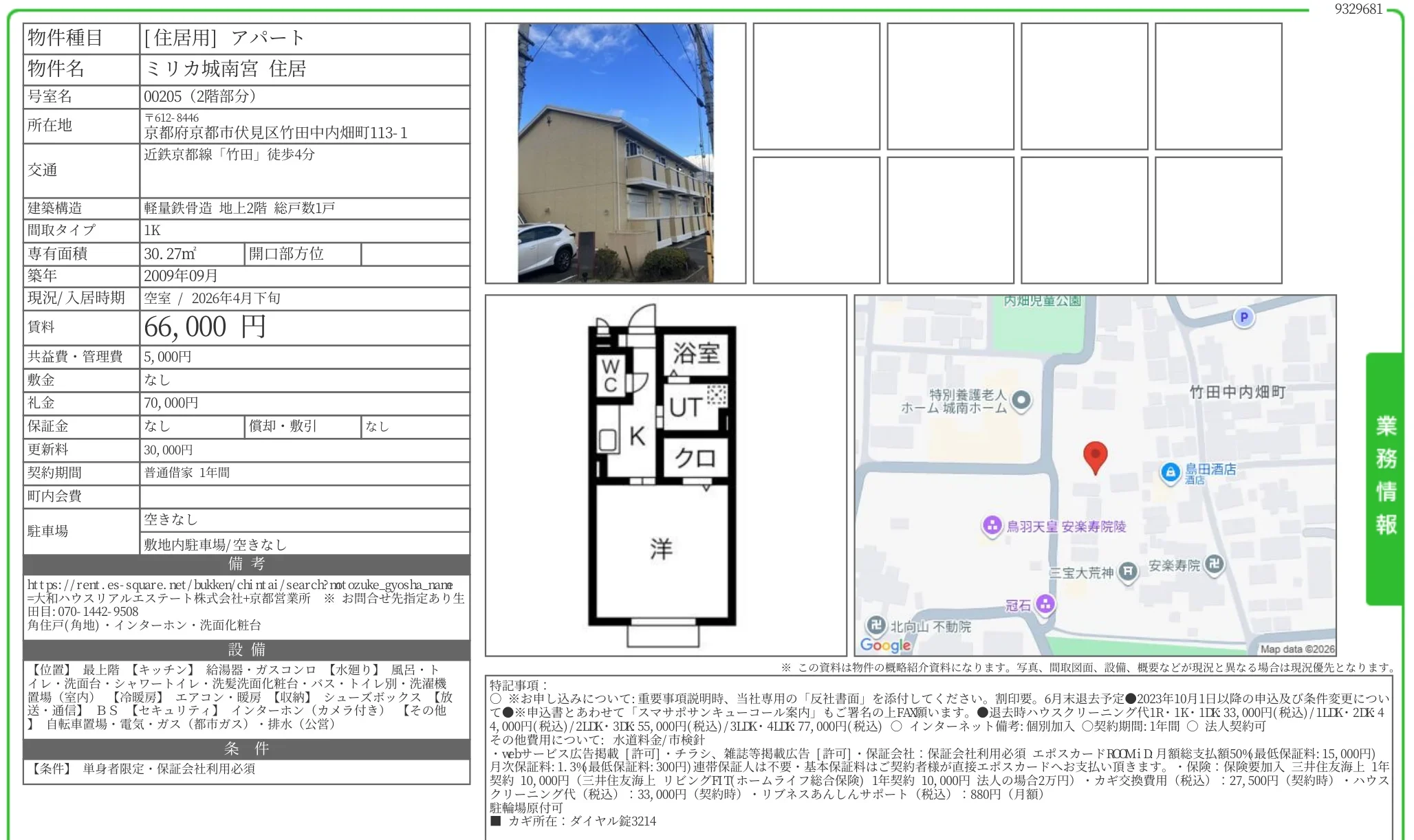Image resolution: width=1414 pixels, height=840 pixels.
Task: Click the parking P icon on the map
Action: pos(1243,318)
